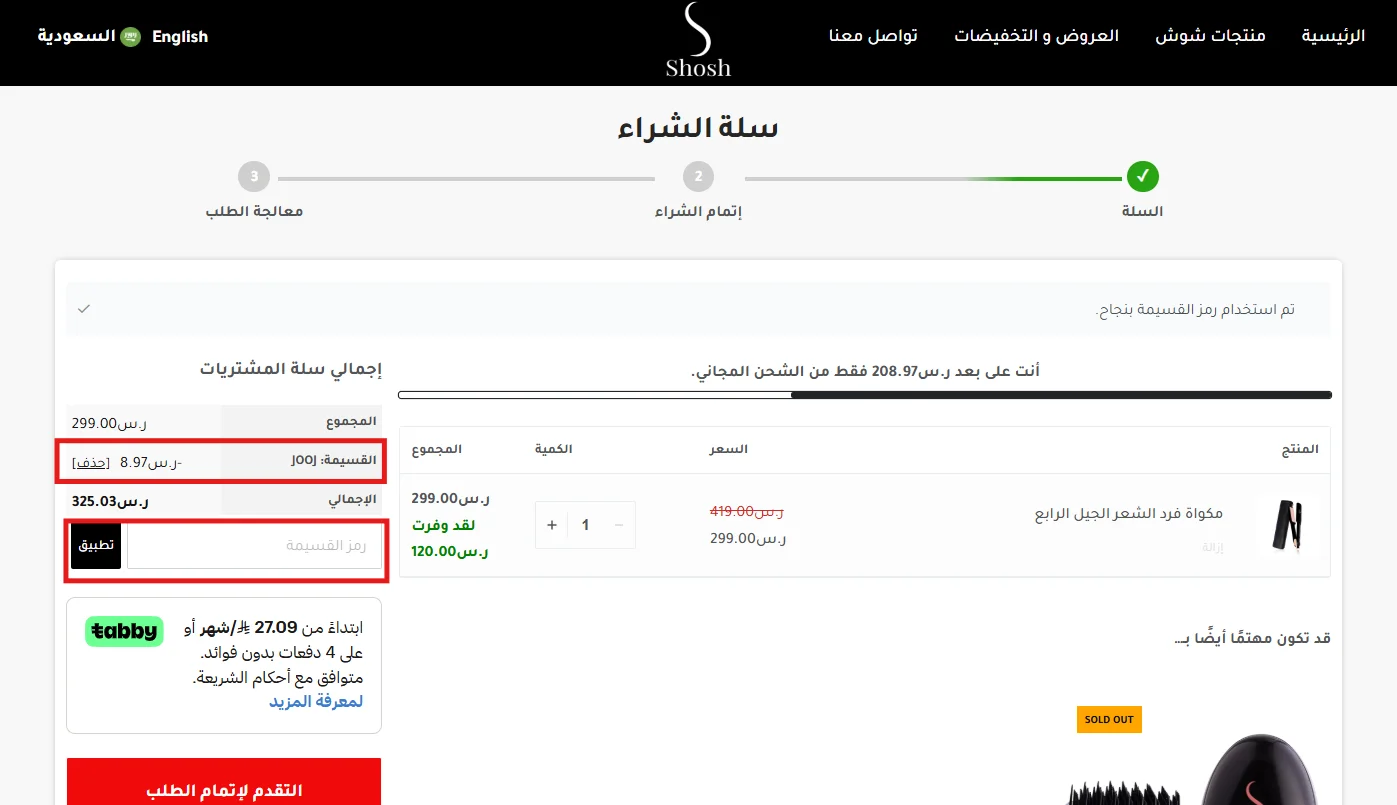Screen dimensions: 1397x805
Task: Remove coupon via حذف link
Action: tap(91, 462)
